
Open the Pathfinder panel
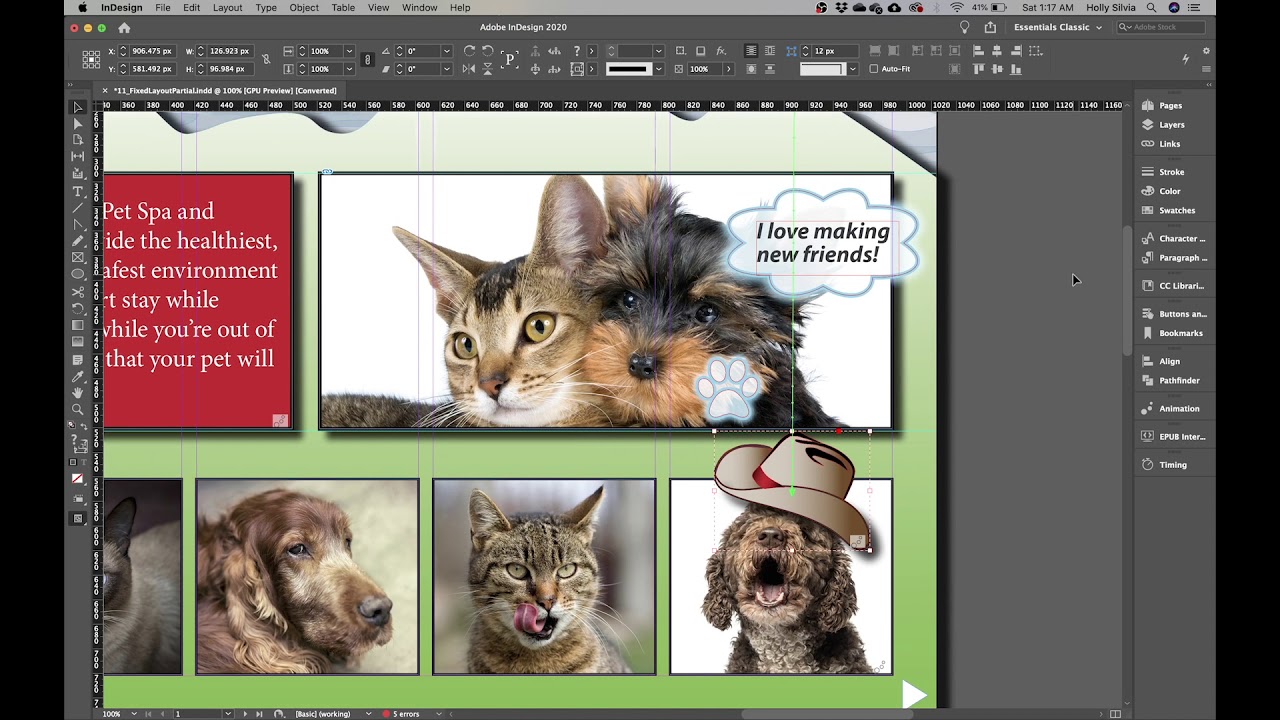[1178, 380]
